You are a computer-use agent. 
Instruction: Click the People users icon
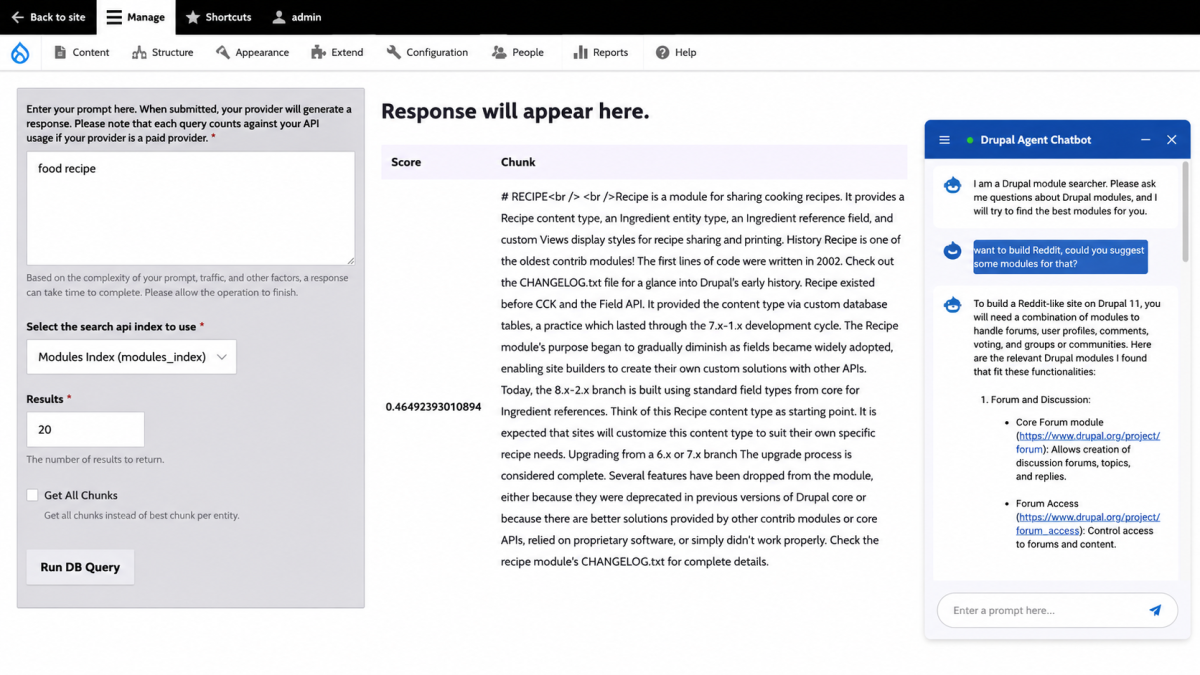tap(499, 52)
